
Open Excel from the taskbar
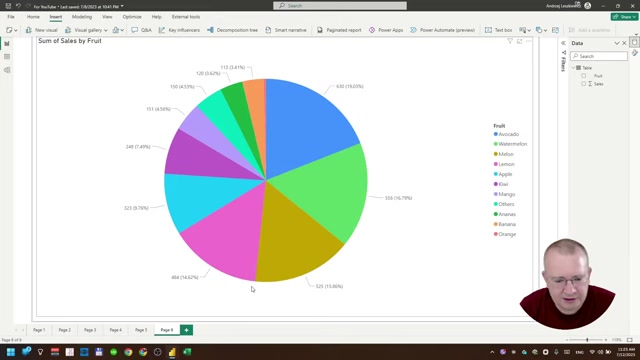point(187,352)
